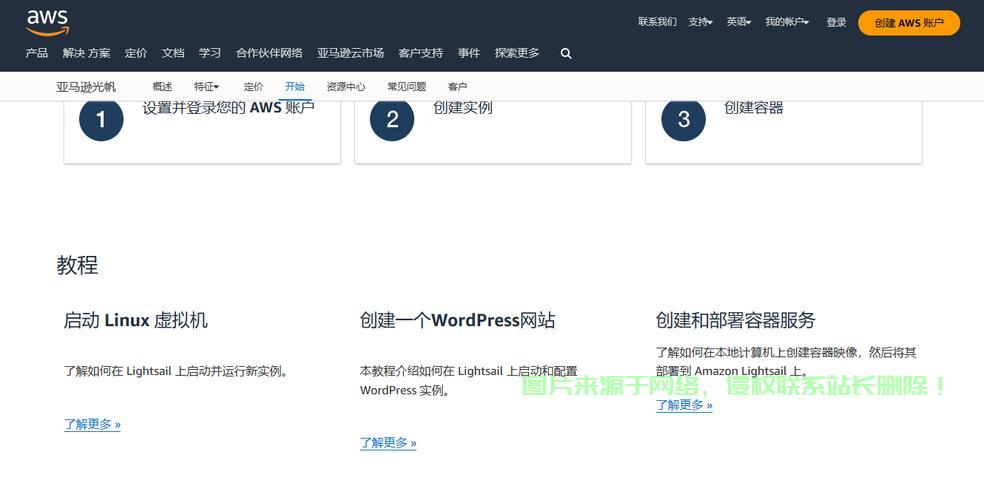984x500 pixels.
Task: Open the 产品 menu
Action: (x=37, y=53)
